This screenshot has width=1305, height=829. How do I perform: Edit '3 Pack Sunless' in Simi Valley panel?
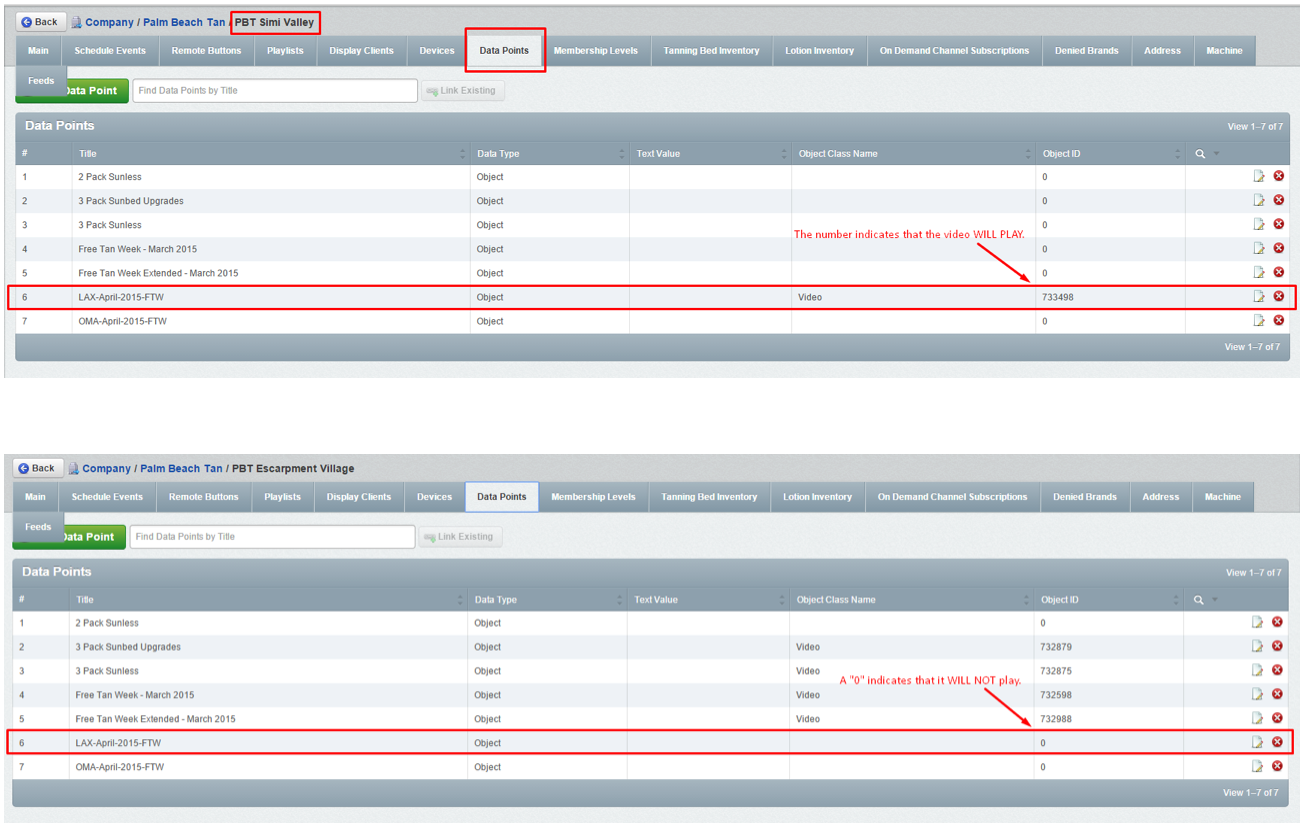pyautogui.click(x=1259, y=224)
